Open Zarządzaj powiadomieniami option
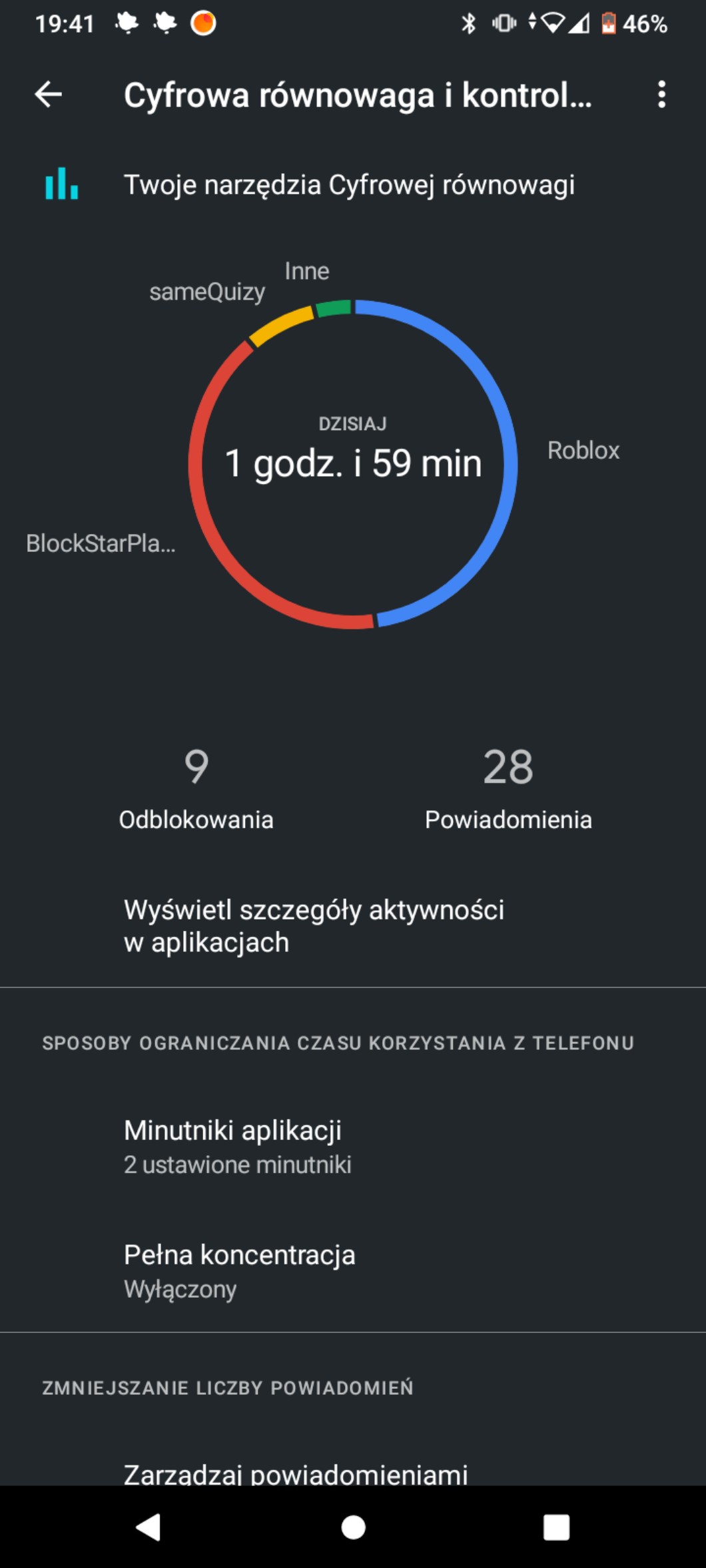 pos(296,1473)
